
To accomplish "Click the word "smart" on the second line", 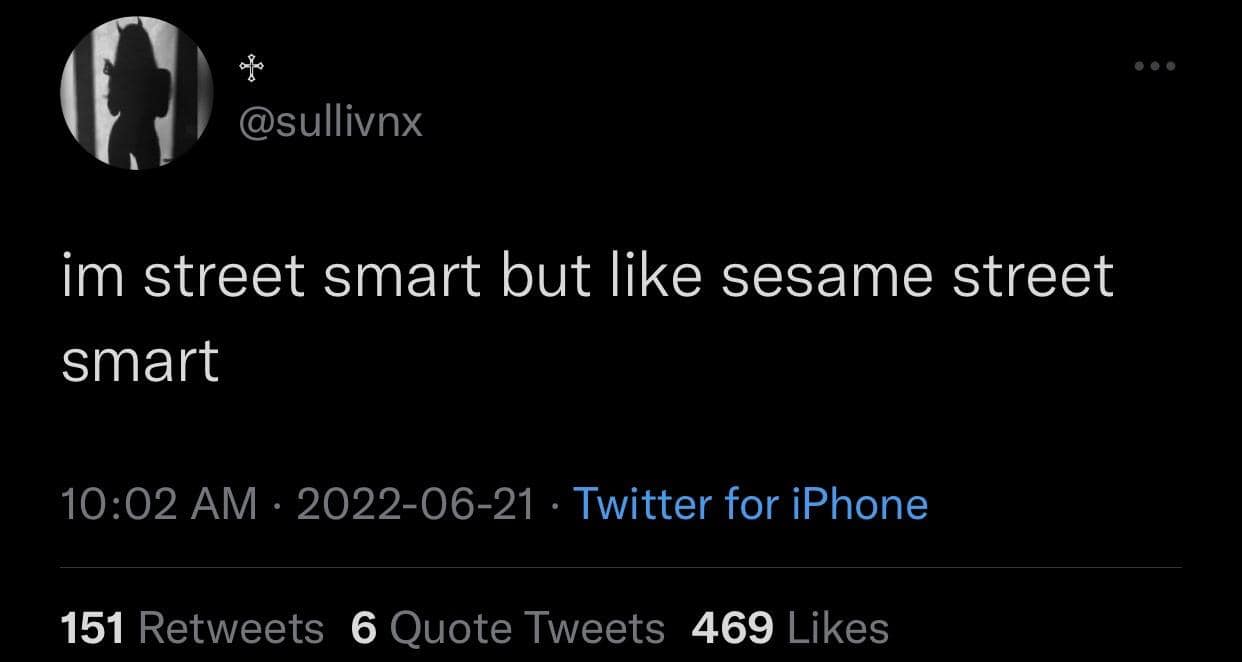I will click(140, 360).
